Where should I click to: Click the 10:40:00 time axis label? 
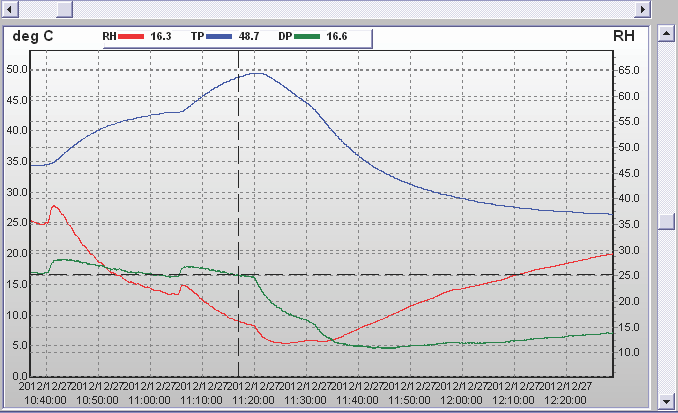pos(43,399)
